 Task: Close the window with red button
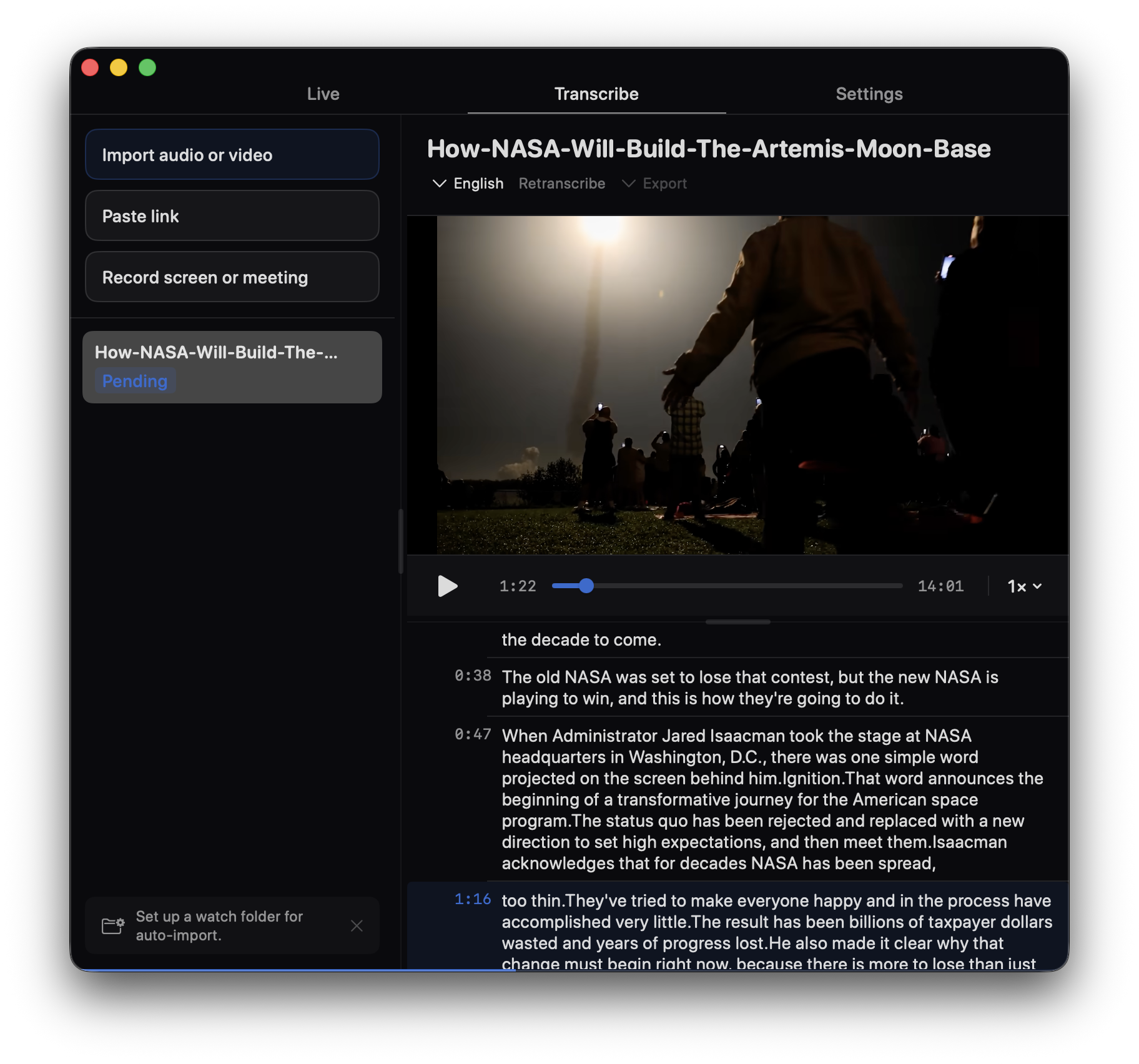click(x=90, y=67)
